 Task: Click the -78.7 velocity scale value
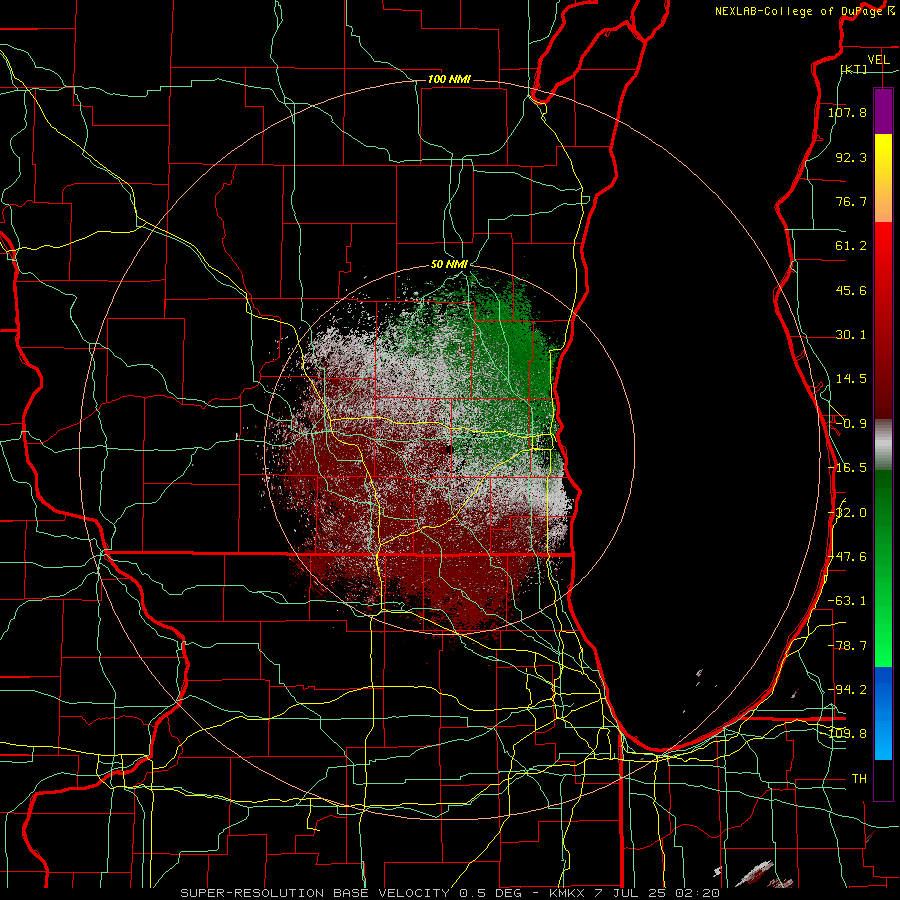(x=847, y=646)
